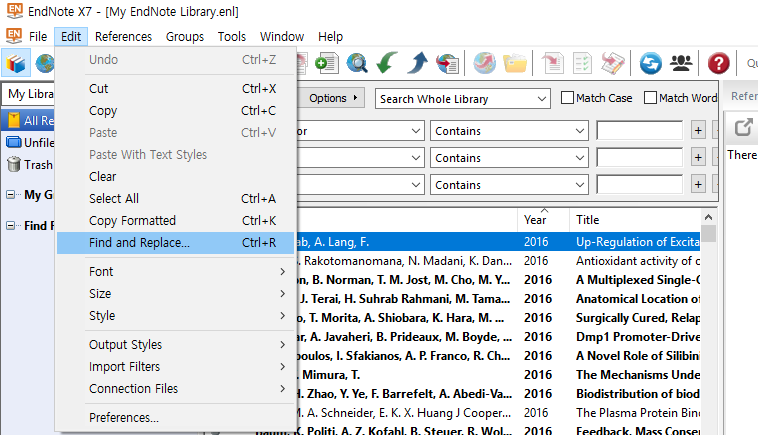758x435 pixels.
Task: Click the Import green arrow icon
Action: click(x=387, y=63)
